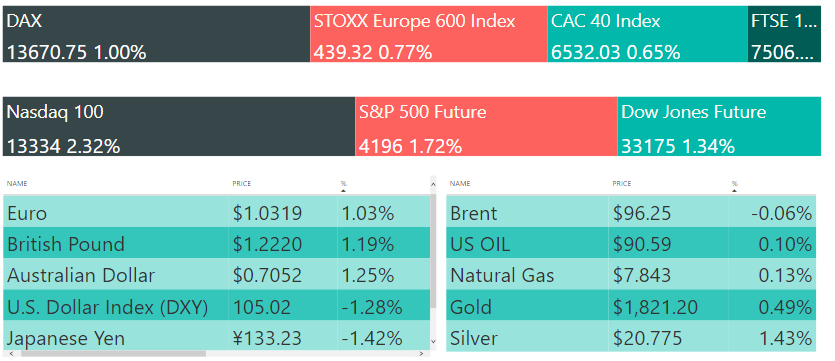The width and height of the screenshot is (835, 361).
Task: Click the Natural Gas row
Action: tap(631, 275)
